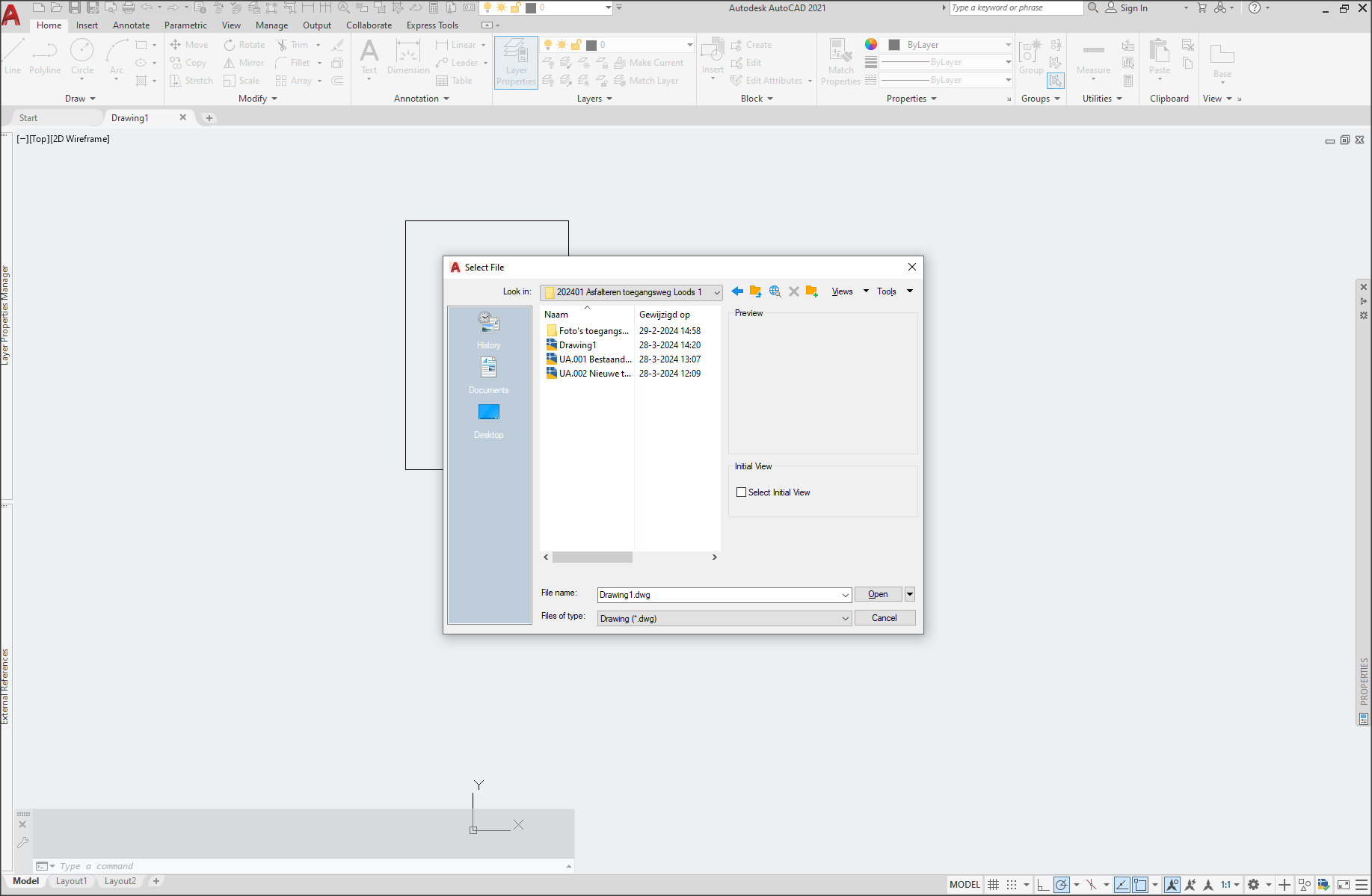This screenshot has height=896, width=1372.
Task: Open the Views dropdown in Select File
Action: coord(850,291)
